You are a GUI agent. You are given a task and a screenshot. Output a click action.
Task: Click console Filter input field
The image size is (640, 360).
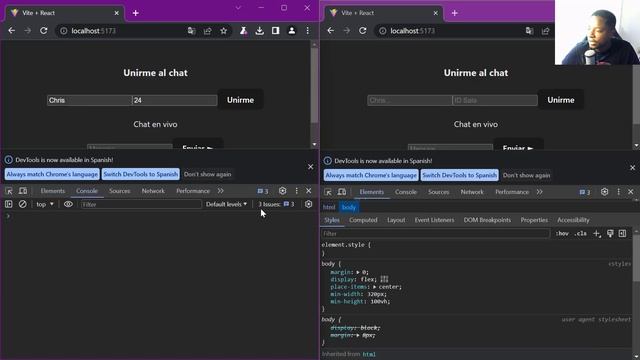(x=140, y=204)
